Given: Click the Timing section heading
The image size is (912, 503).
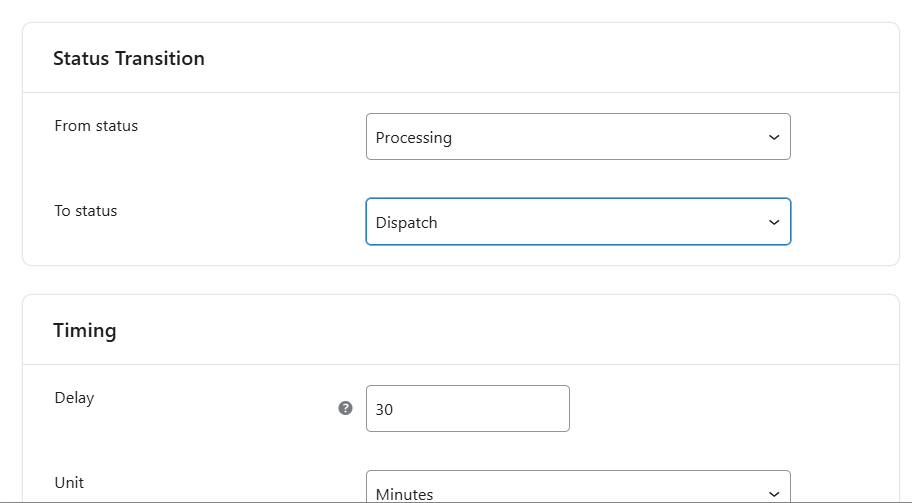Looking at the screenshot, I should [85, 330].
